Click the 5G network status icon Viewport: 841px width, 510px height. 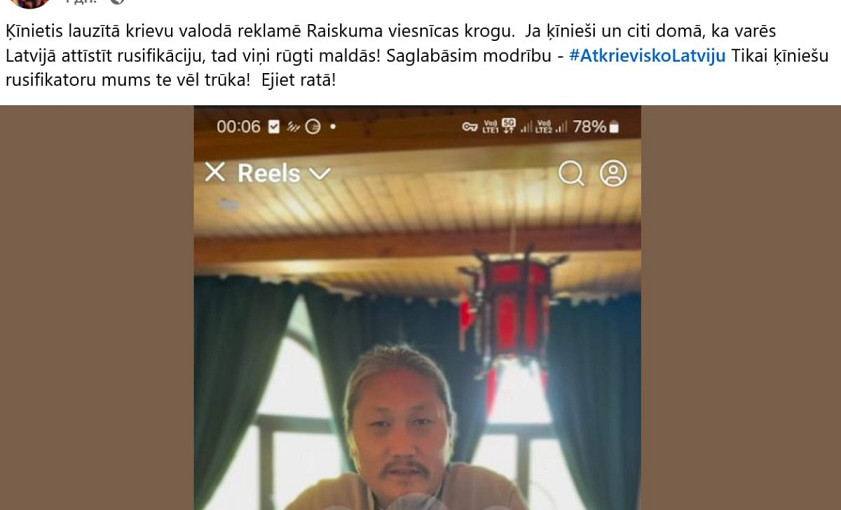pyautogui.click(x=508, y=126)
